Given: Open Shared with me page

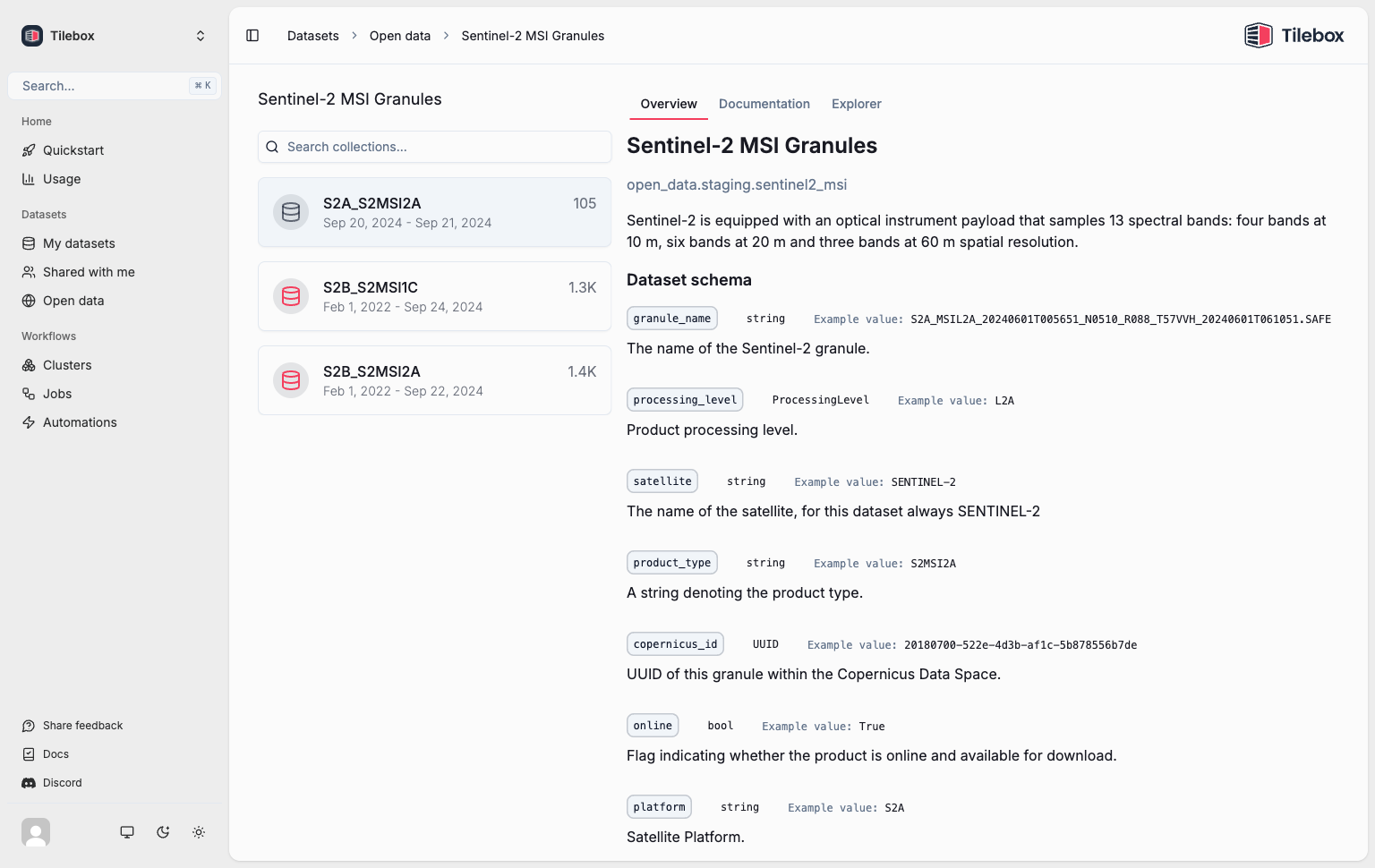Looking at the screenshot, I should click(x=89, y=272).
